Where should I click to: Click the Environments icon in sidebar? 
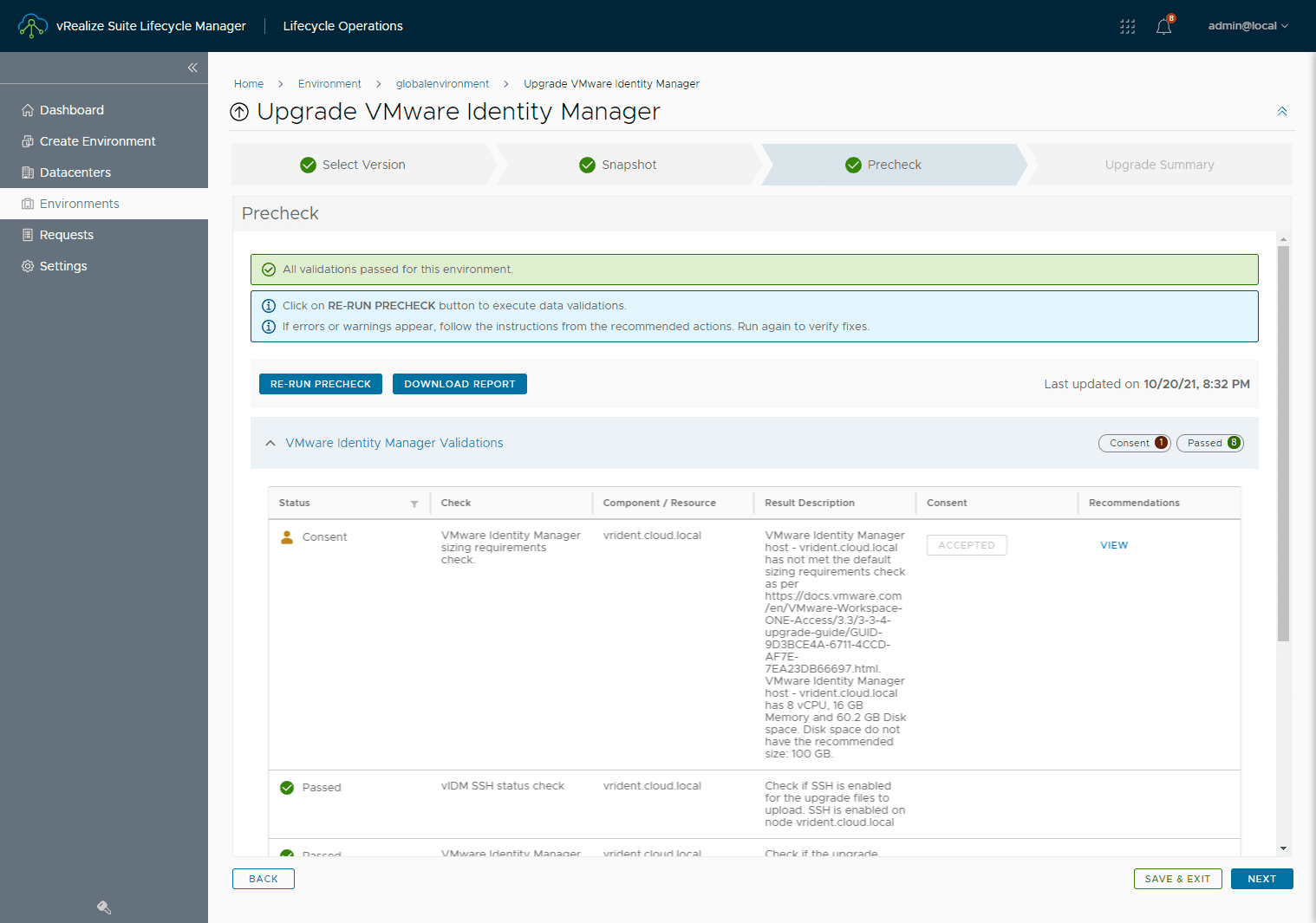(x=28, y=204)
